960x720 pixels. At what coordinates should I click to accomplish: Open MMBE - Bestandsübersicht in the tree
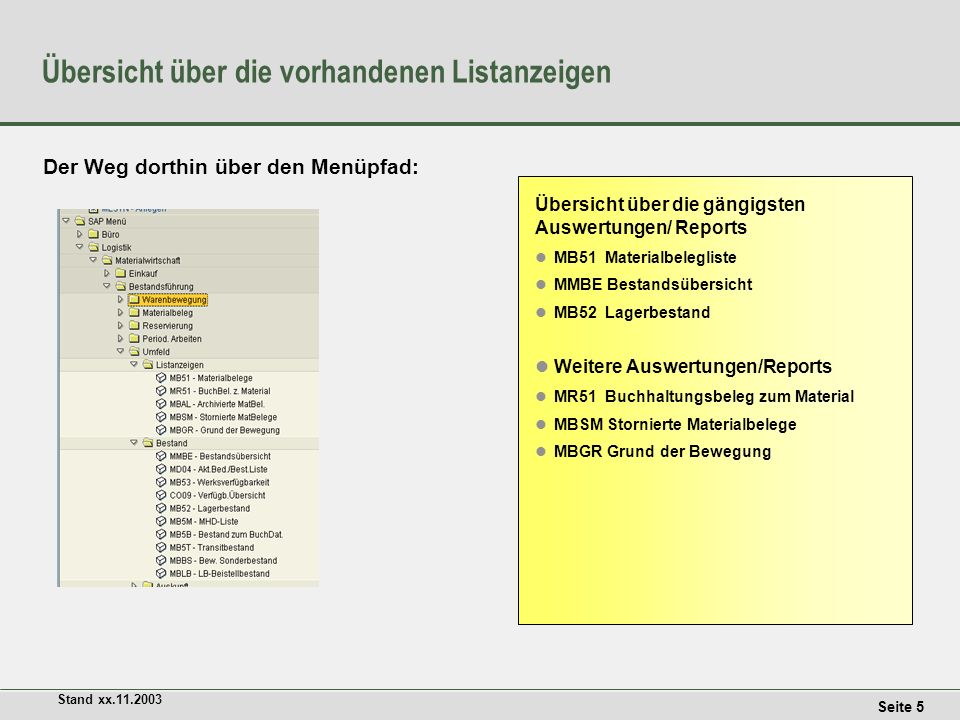(220, 456)
